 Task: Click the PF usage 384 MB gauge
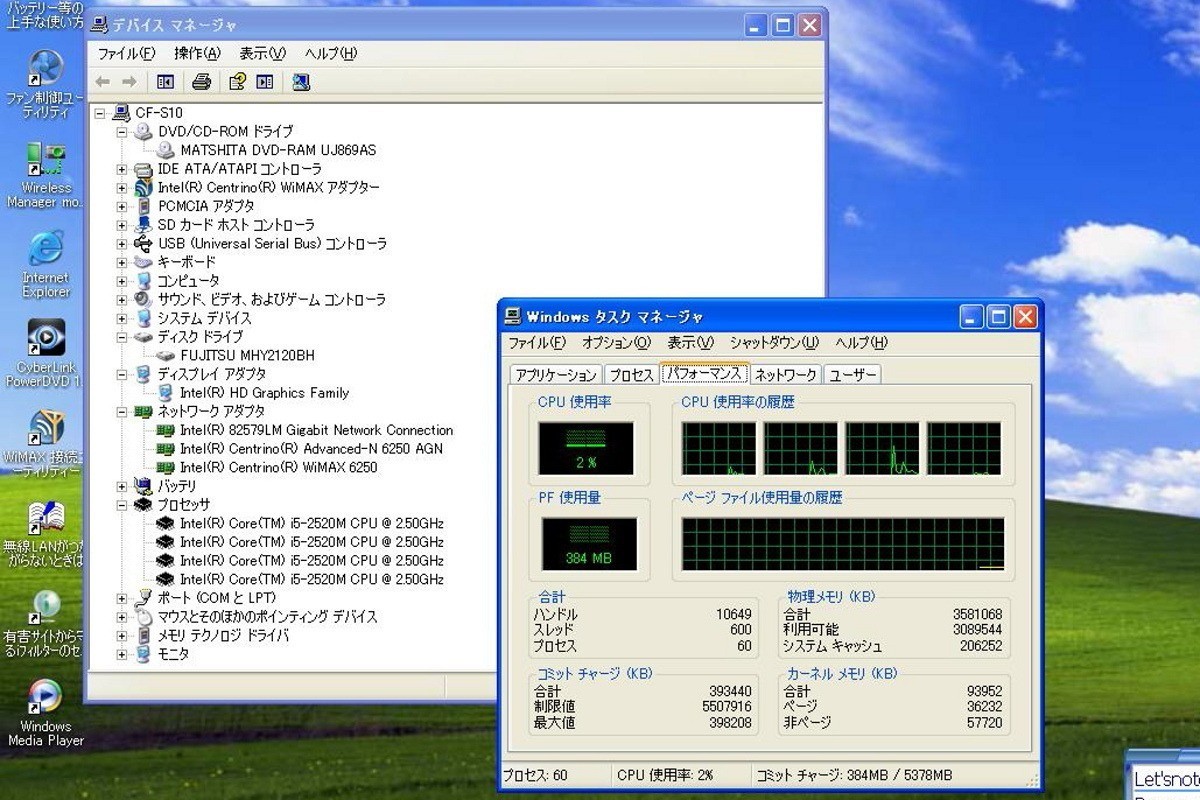[588, 544]
